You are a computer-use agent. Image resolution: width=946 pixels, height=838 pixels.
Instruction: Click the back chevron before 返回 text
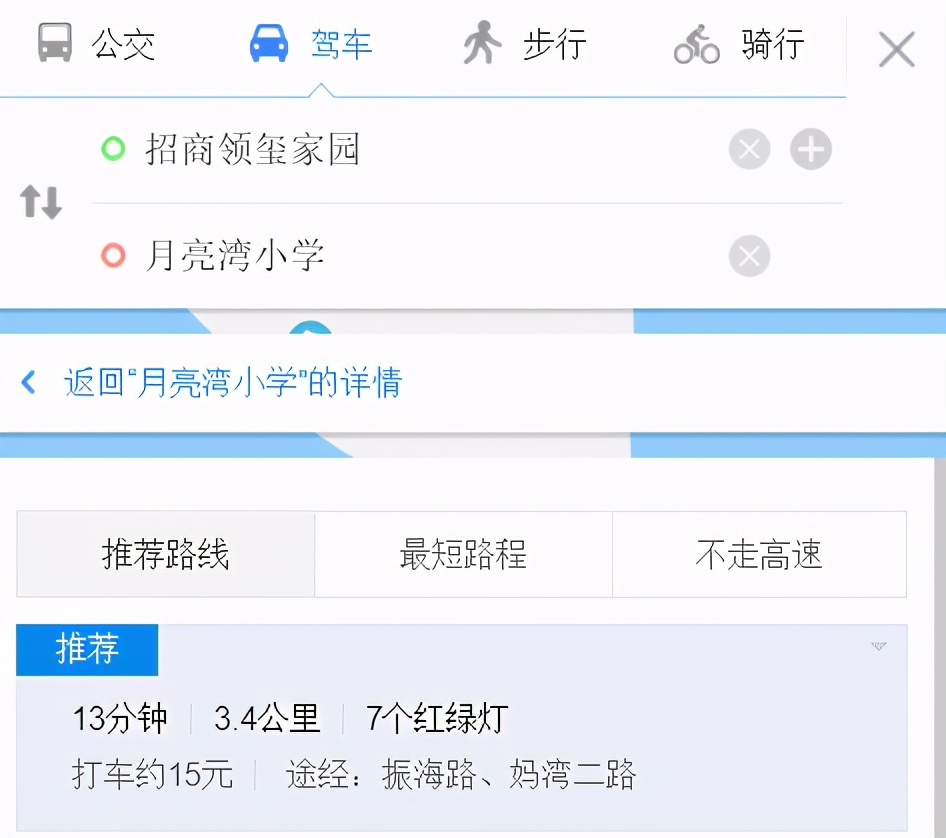(27, 382)
